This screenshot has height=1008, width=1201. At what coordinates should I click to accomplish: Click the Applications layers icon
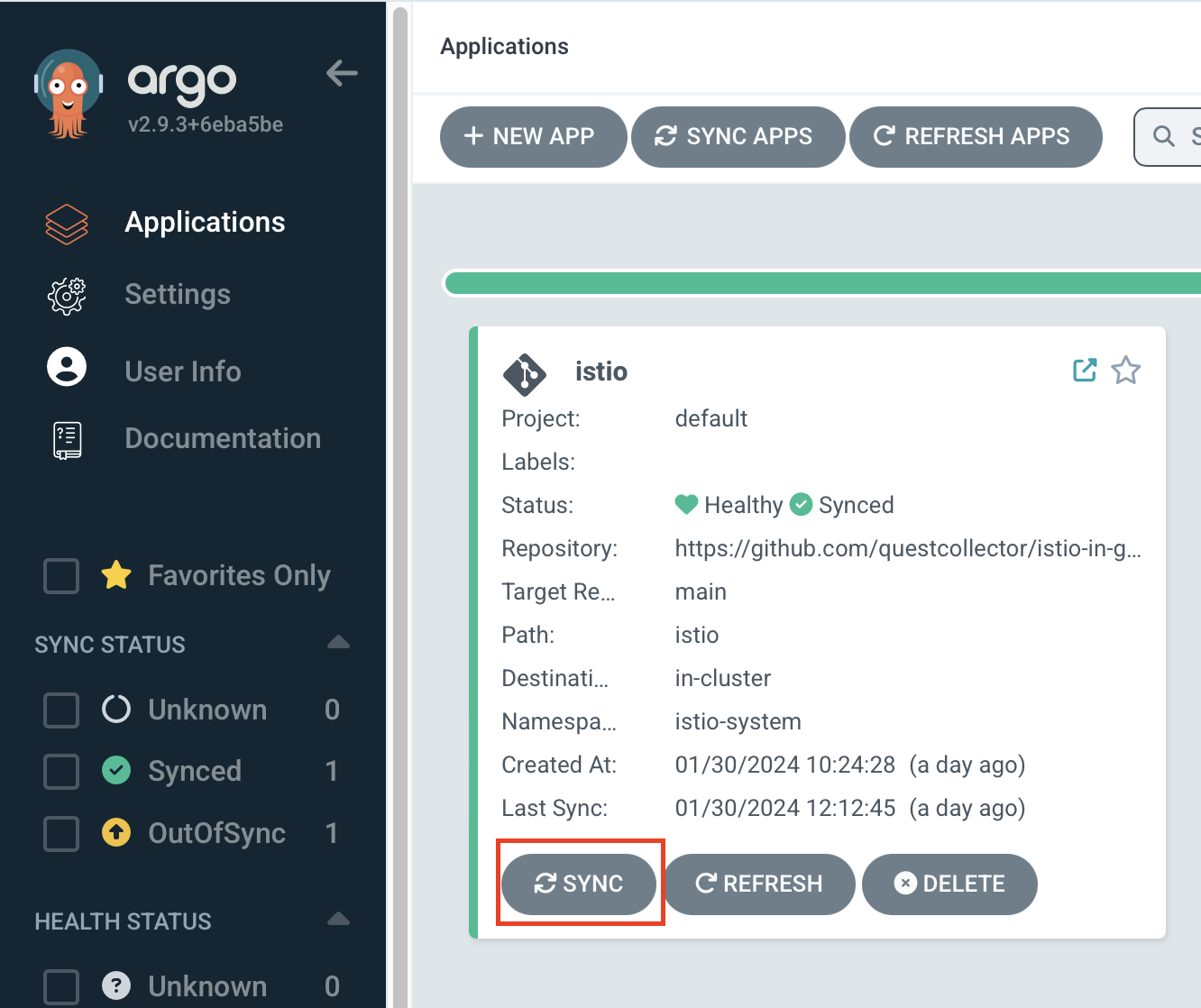tap(67, 224)
